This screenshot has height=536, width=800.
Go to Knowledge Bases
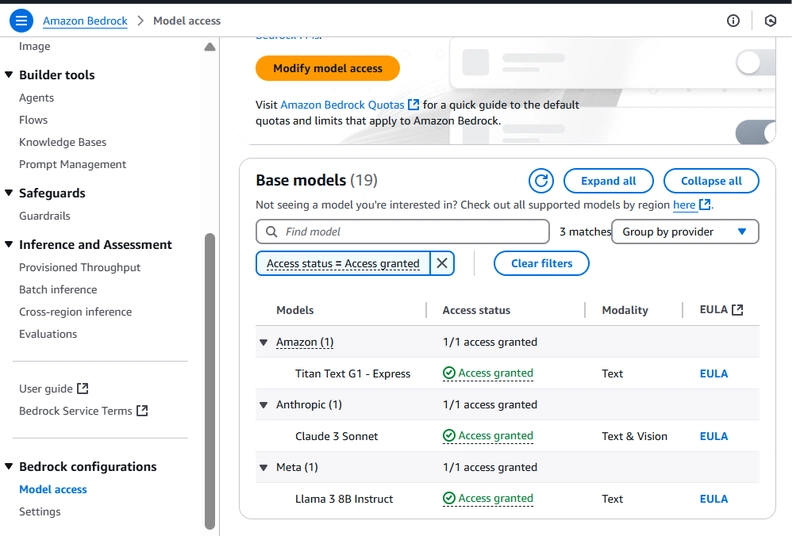pyautogui.click(x=63, y=142)
